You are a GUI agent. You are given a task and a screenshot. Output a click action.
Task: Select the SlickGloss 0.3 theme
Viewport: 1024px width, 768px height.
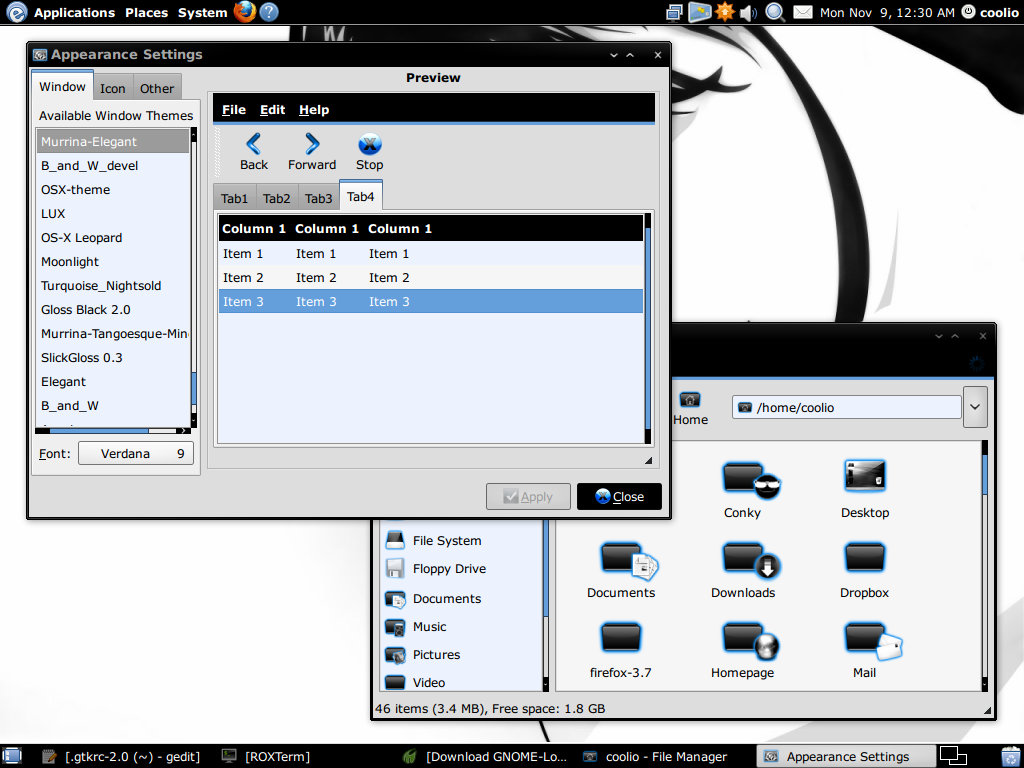[114, 358]
